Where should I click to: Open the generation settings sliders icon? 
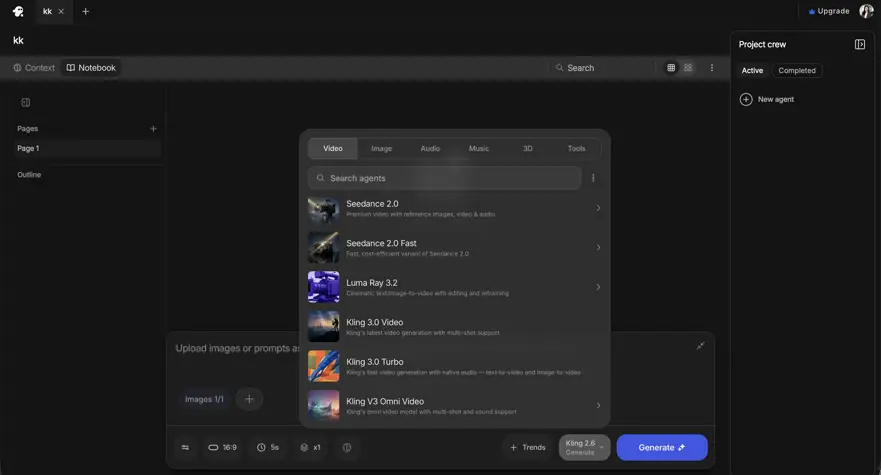(185, 447)
